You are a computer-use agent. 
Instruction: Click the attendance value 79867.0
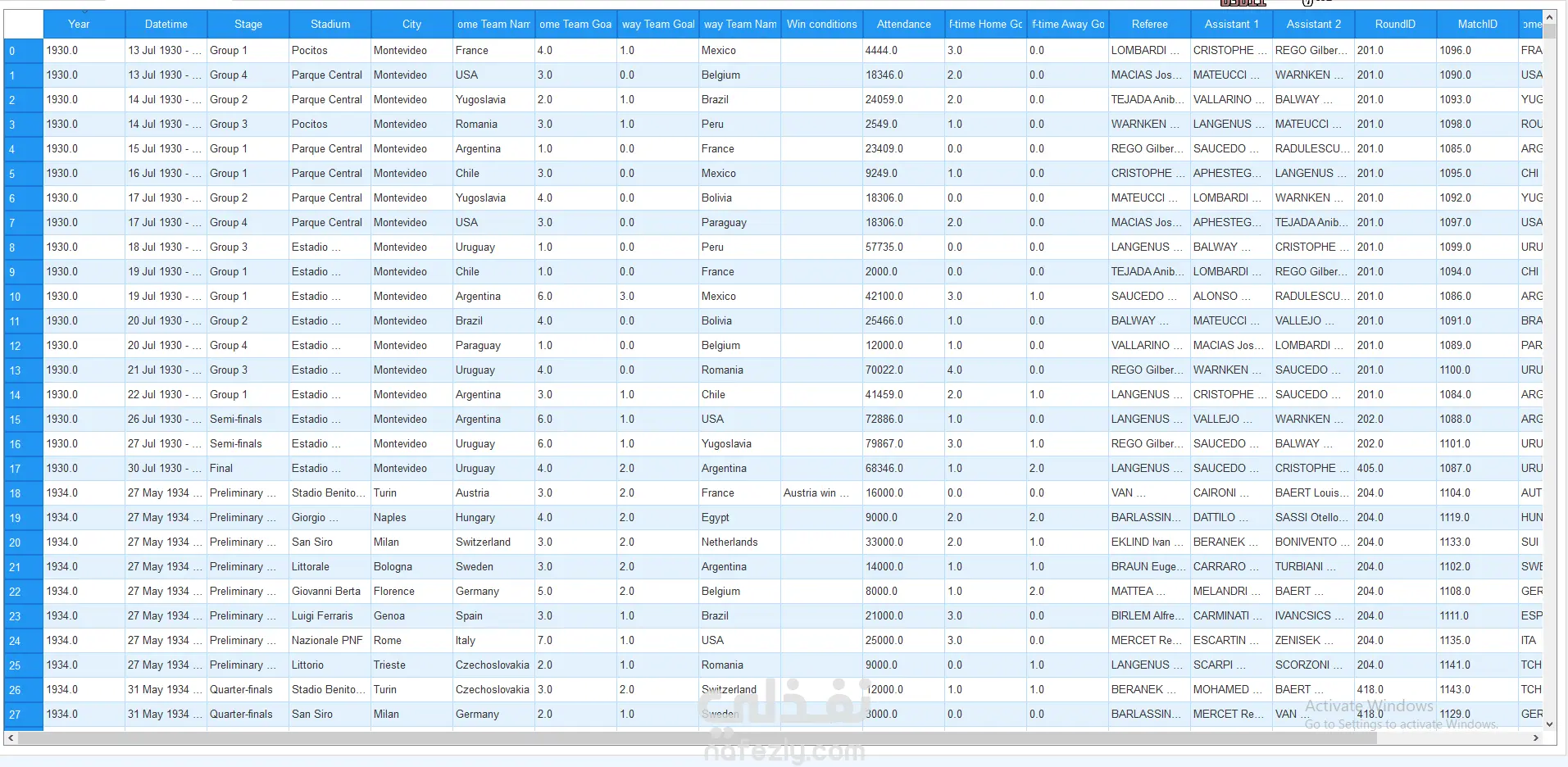tap(904, 444)
